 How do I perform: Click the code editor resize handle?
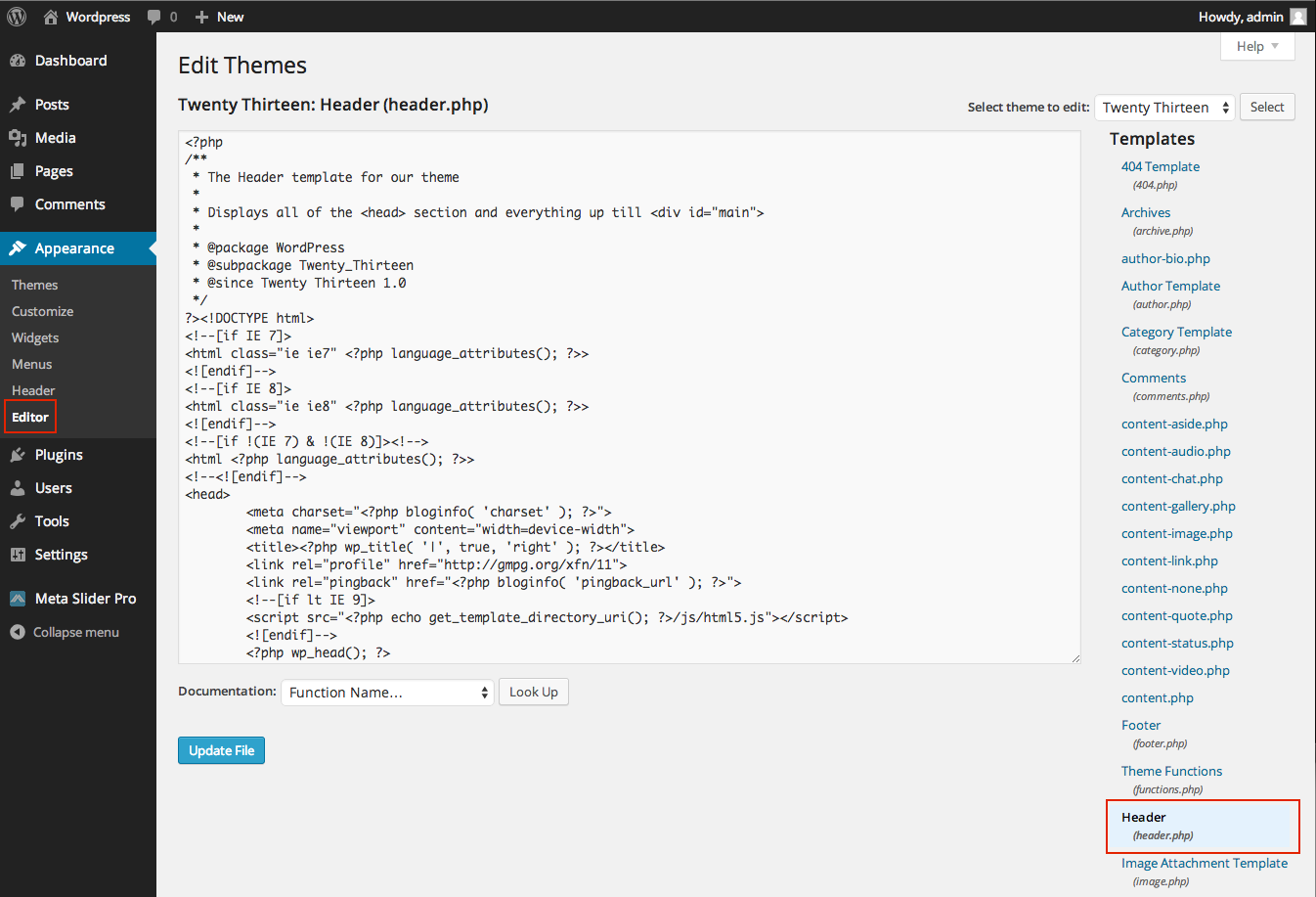(x=1075, y=658)
